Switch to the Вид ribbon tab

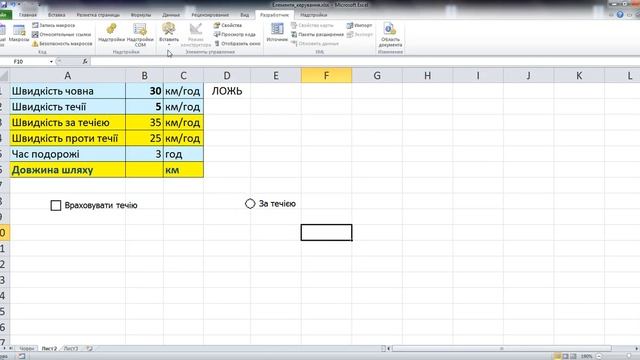point(244,15)
